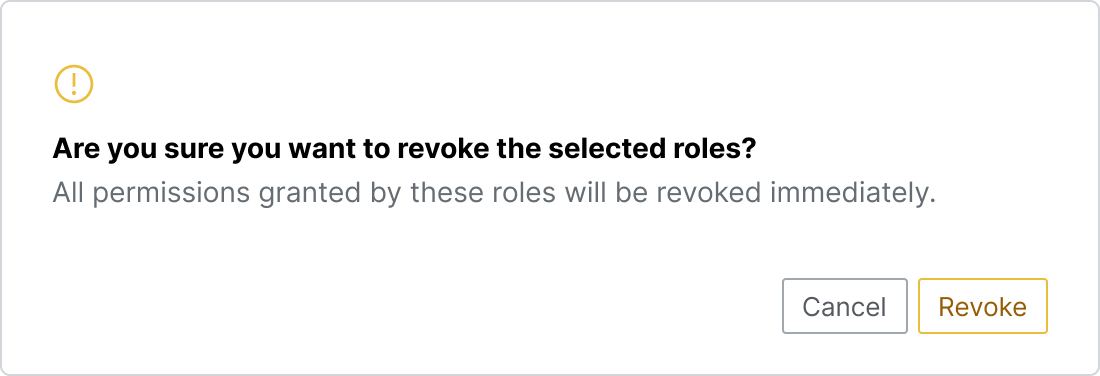This screenshot has width=1100, height=376.
Task: Click the caution icon above the dialog title
Action: (74, 84)
